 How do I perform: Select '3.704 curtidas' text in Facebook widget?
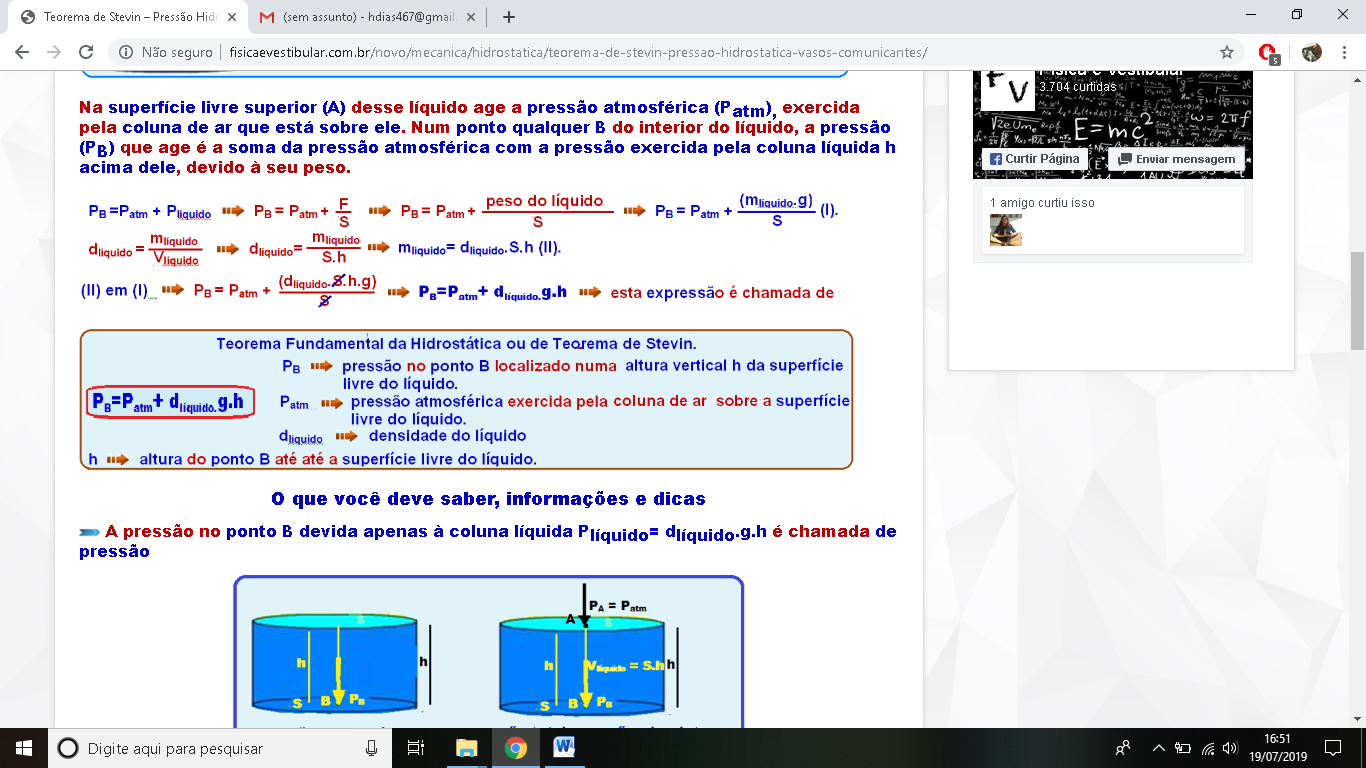click(1078, 87)
